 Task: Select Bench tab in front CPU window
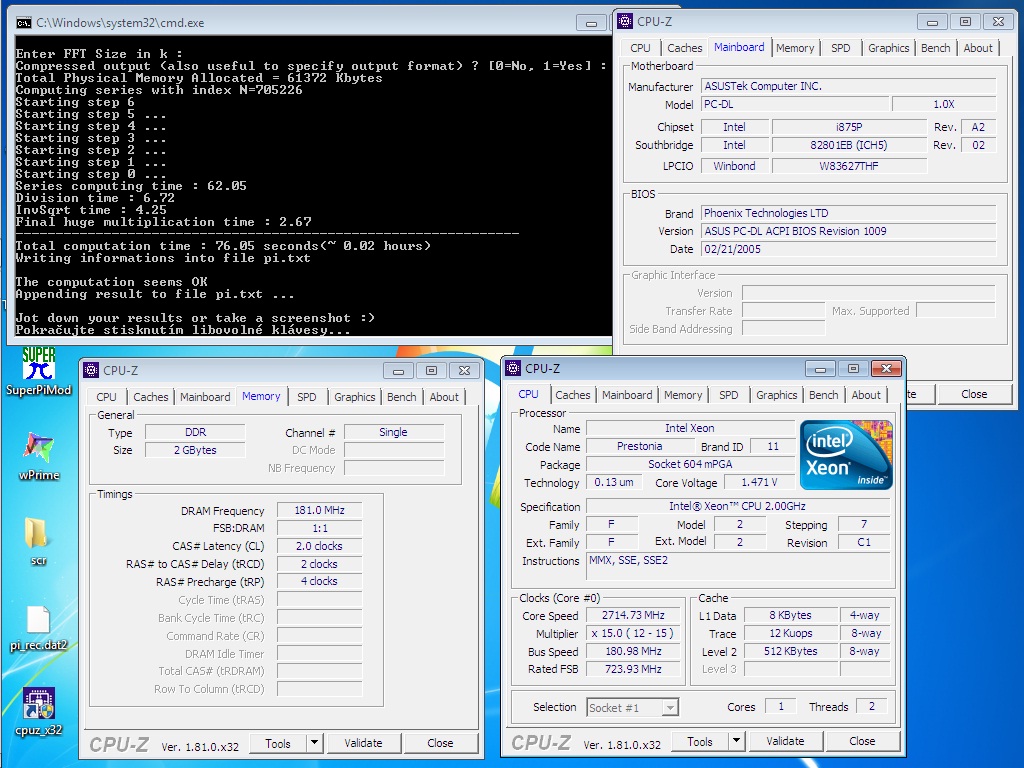823,395
